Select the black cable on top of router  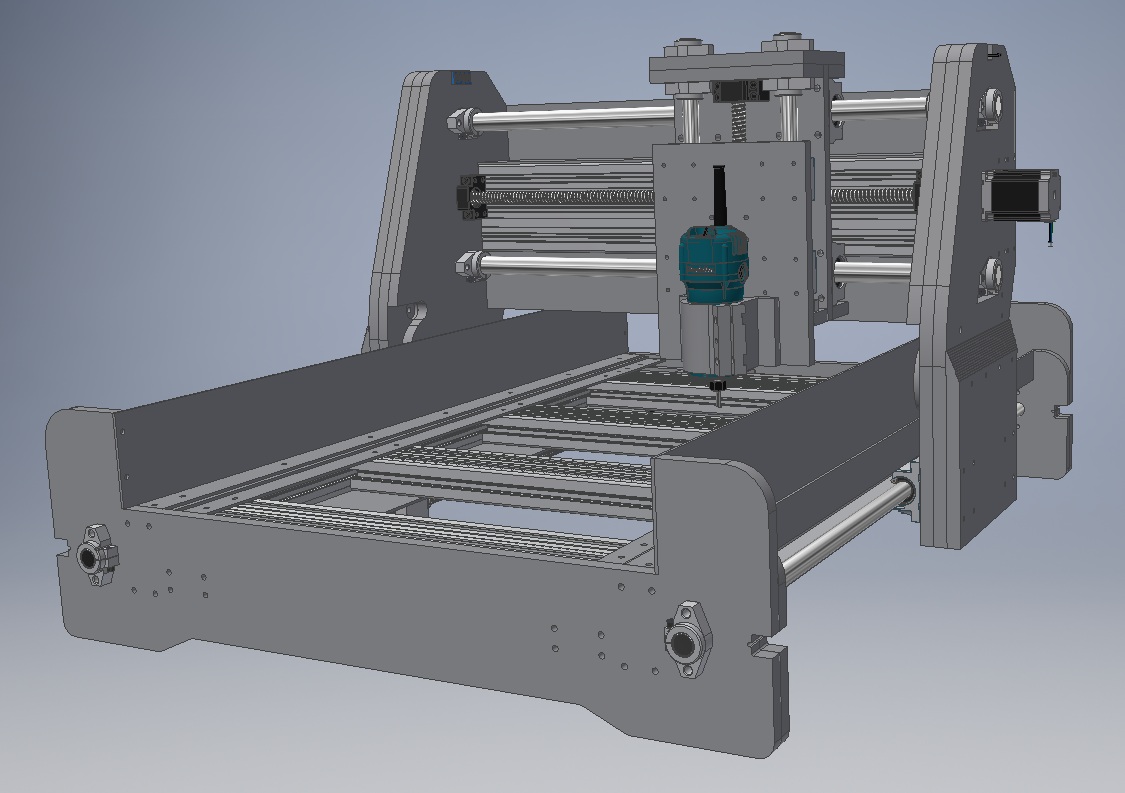719,195
